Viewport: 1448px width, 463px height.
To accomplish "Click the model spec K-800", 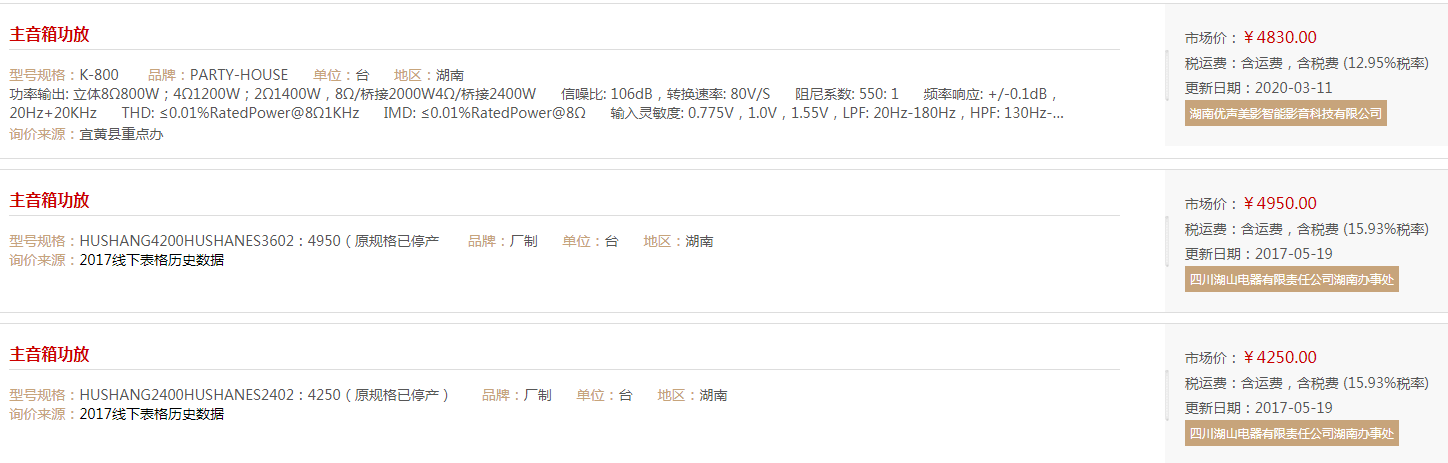I will [99, 75].
